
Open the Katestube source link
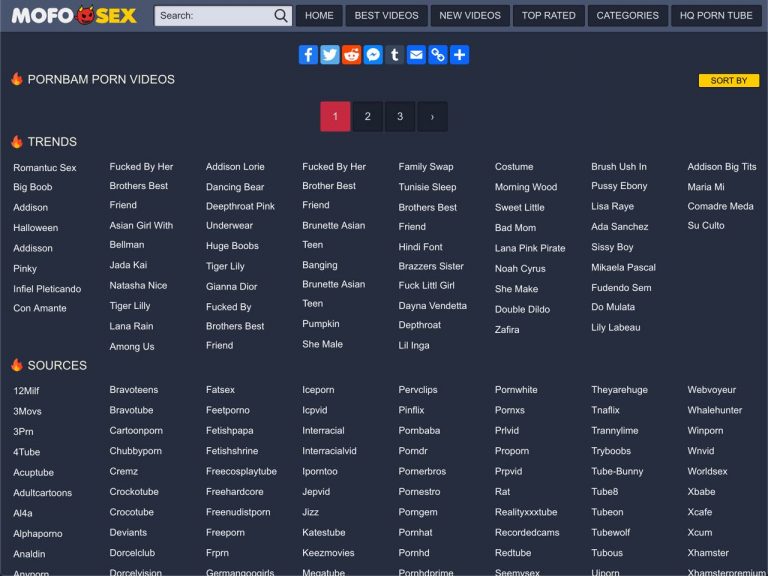323,532
